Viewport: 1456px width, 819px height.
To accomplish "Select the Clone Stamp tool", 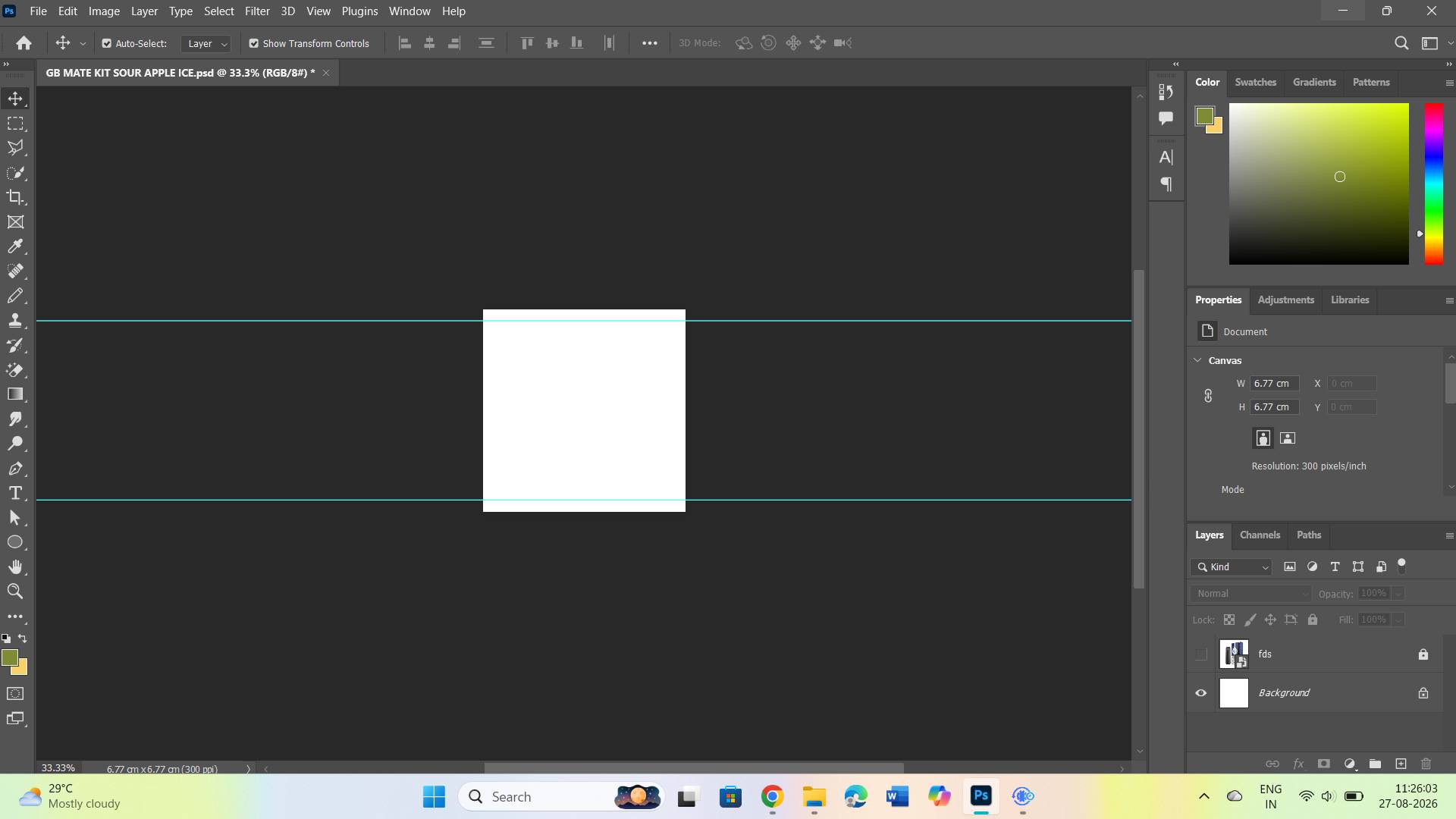I will coord(15,320).
